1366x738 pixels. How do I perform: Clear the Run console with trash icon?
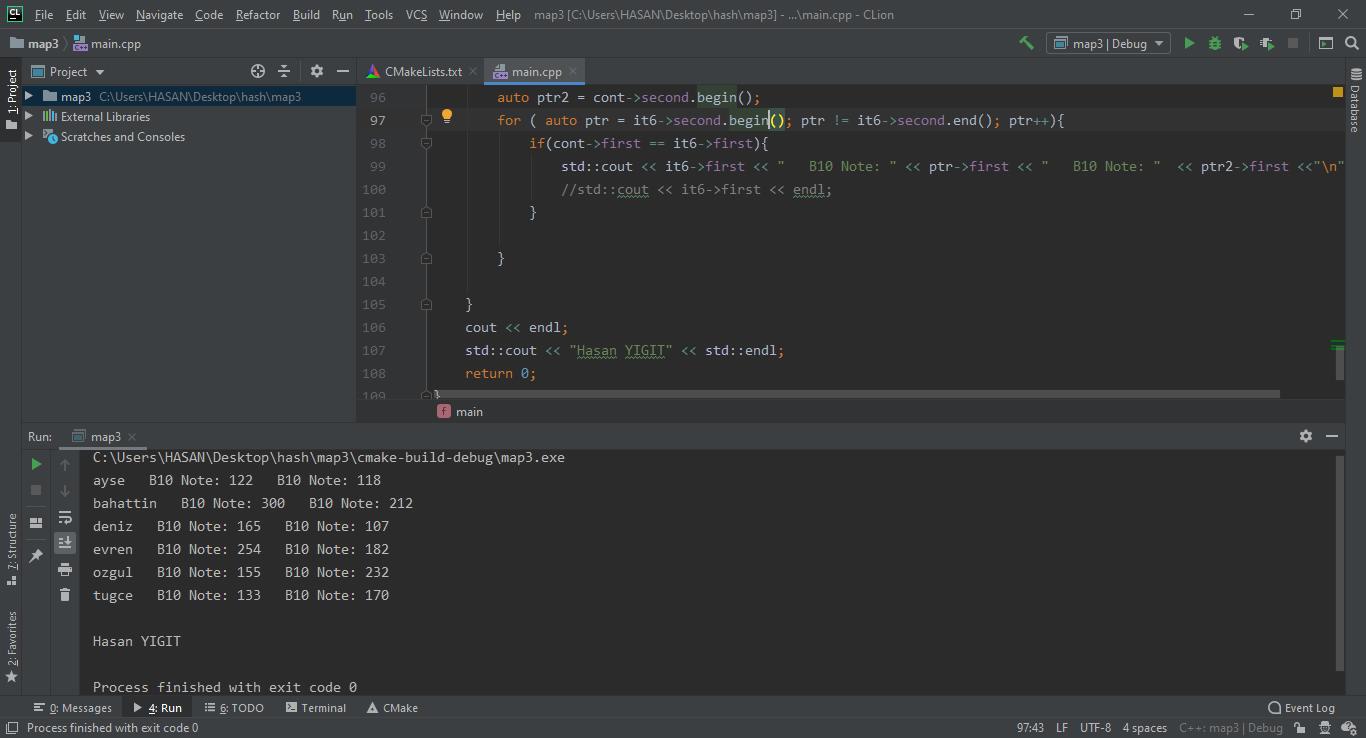coord(65,595)
